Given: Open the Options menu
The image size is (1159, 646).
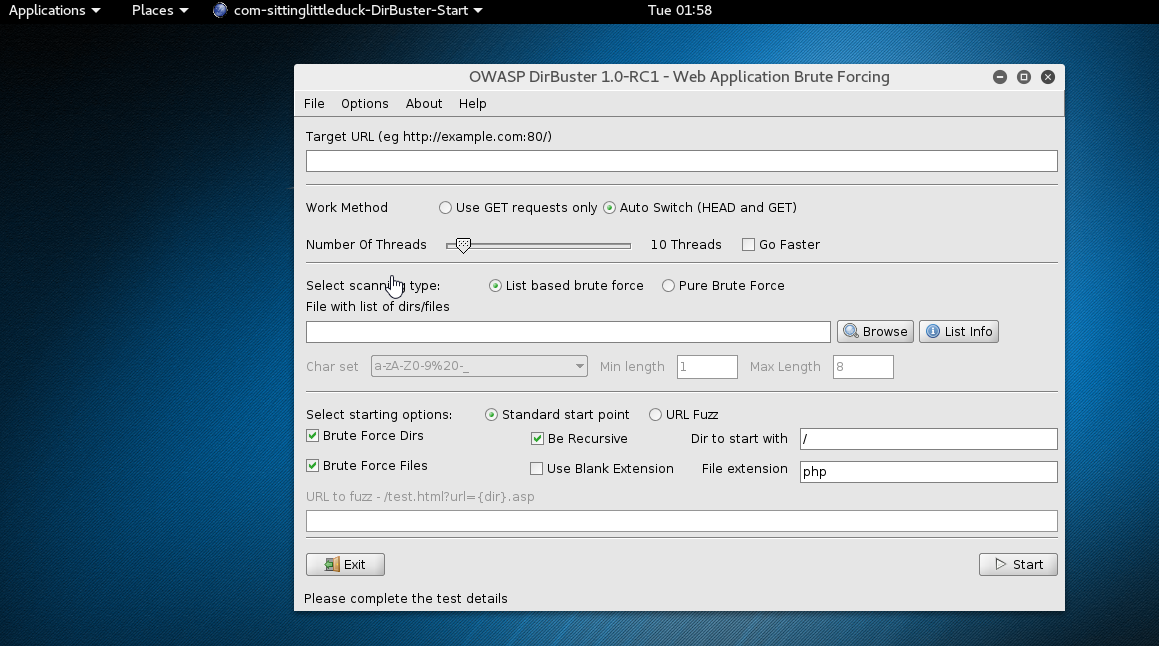Looking at the screenshot, I should click(x=364, y=103).
